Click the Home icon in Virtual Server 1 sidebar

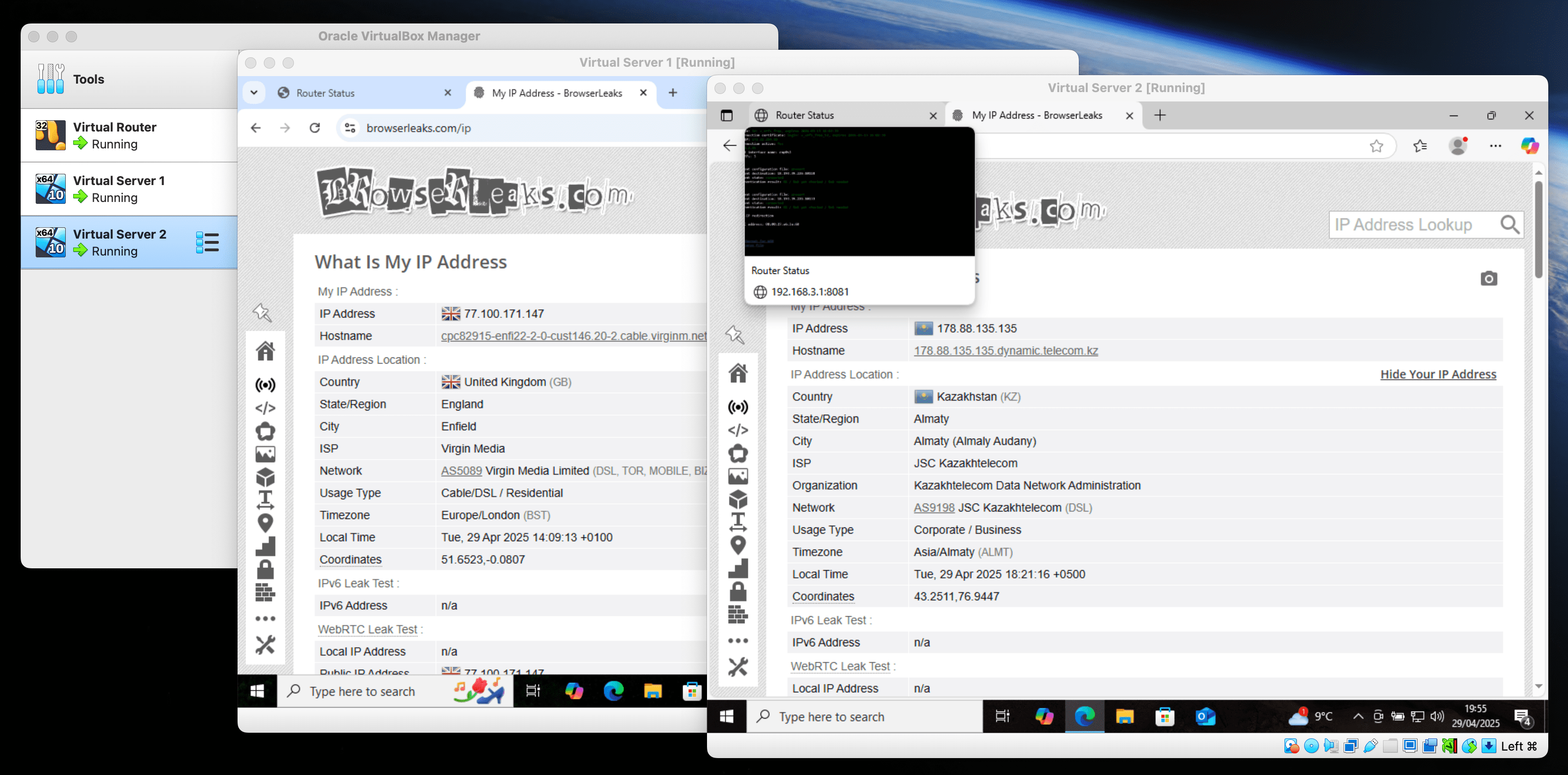(x=265, y=351)
